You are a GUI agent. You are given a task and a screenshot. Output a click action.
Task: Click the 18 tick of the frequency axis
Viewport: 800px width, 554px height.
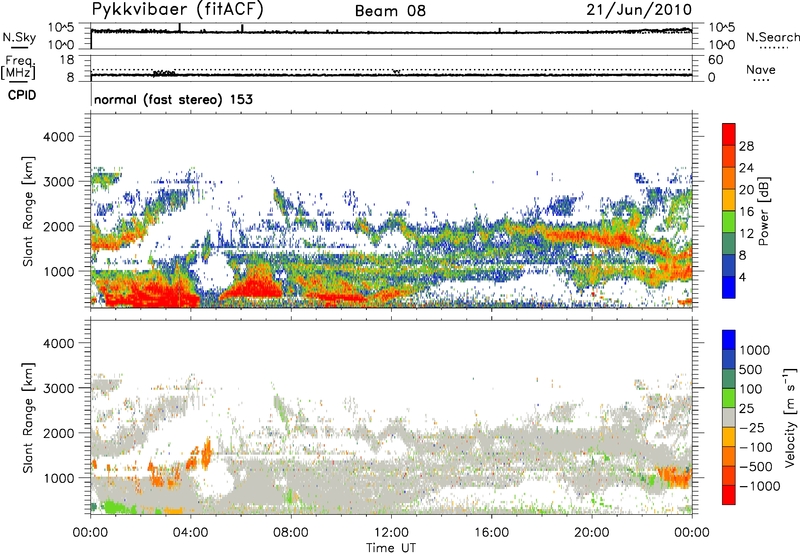pos(66,60)
